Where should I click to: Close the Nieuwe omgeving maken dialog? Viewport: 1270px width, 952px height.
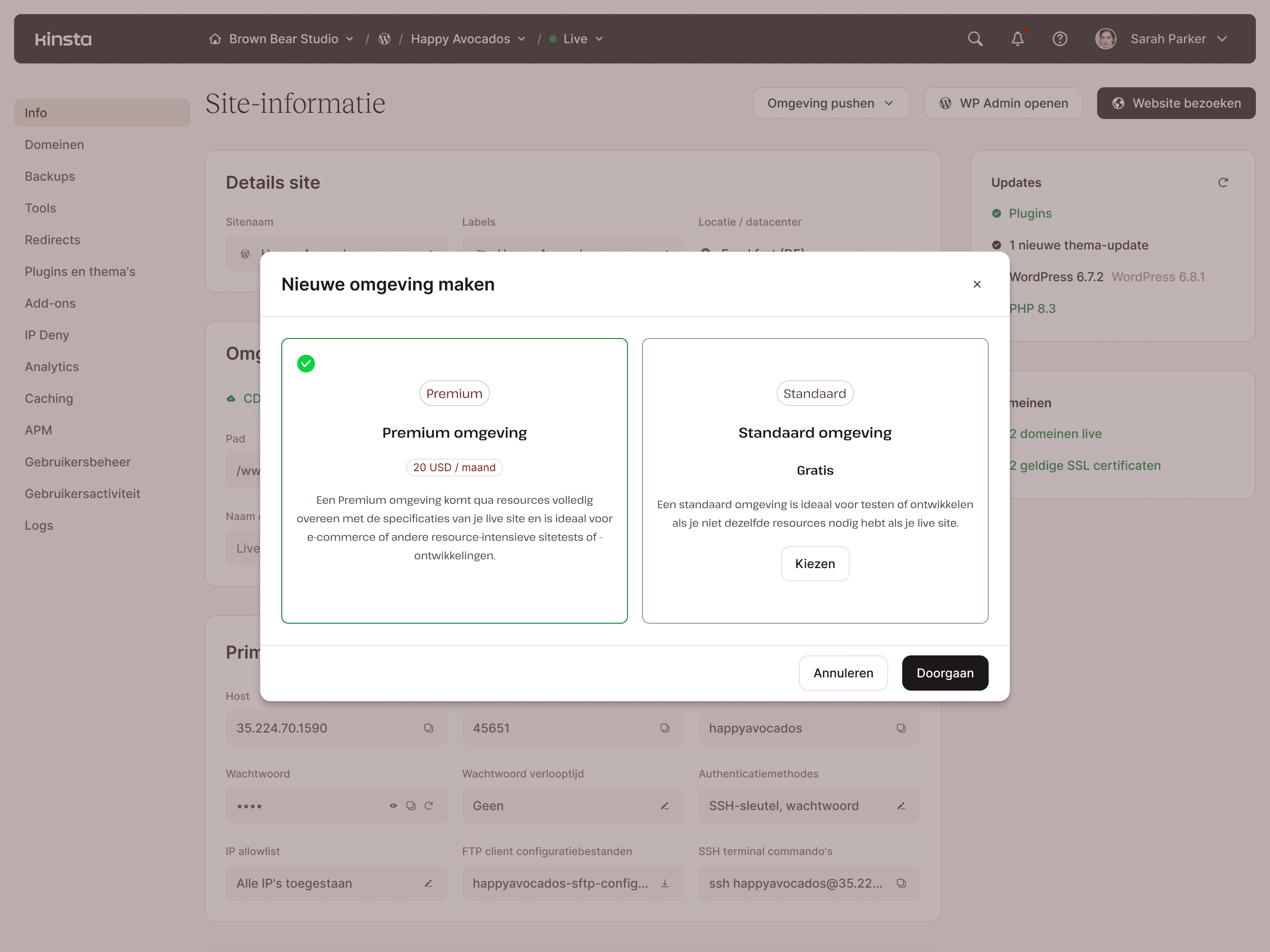(x=977, y=285)
